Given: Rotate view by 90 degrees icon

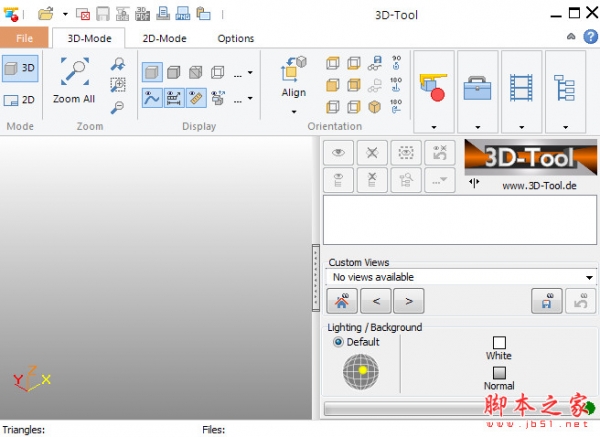Looking at the screenshot, I should coord(396,63).
